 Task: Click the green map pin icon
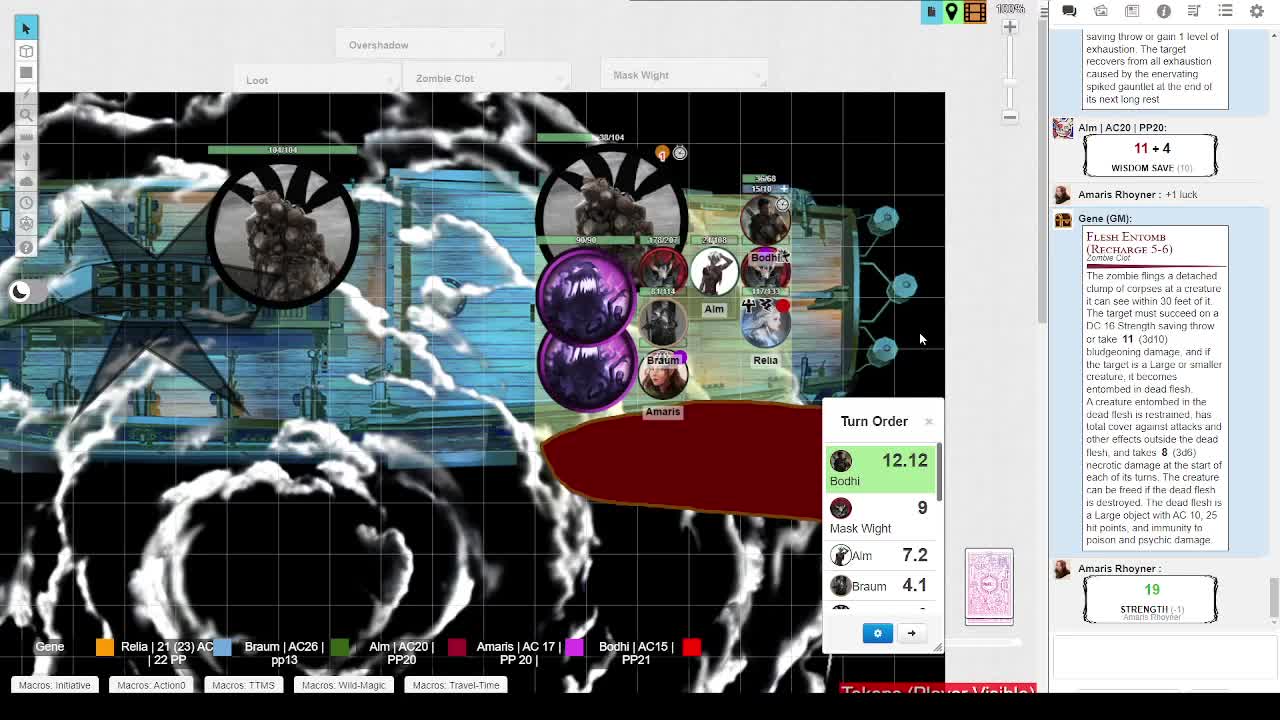point(952,12)
